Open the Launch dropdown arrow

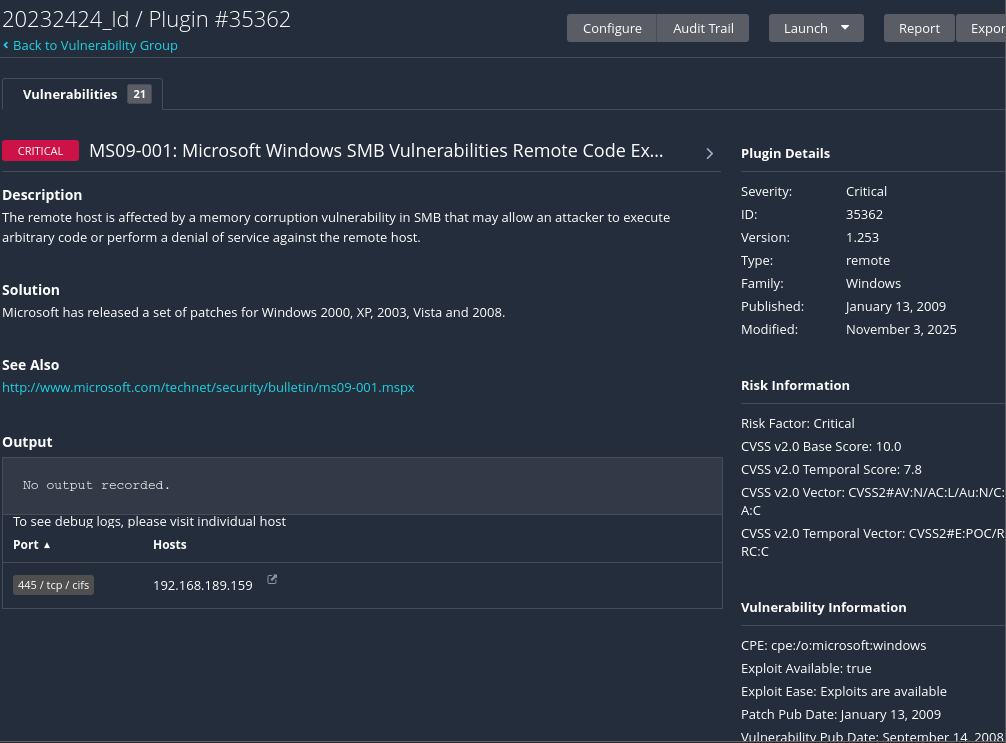pos(845,28)
